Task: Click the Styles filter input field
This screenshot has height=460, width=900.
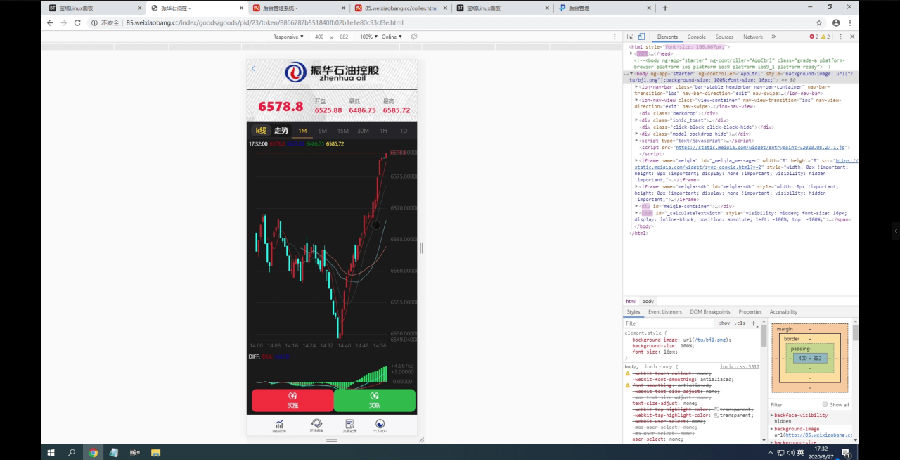Action: coord(669,323)
